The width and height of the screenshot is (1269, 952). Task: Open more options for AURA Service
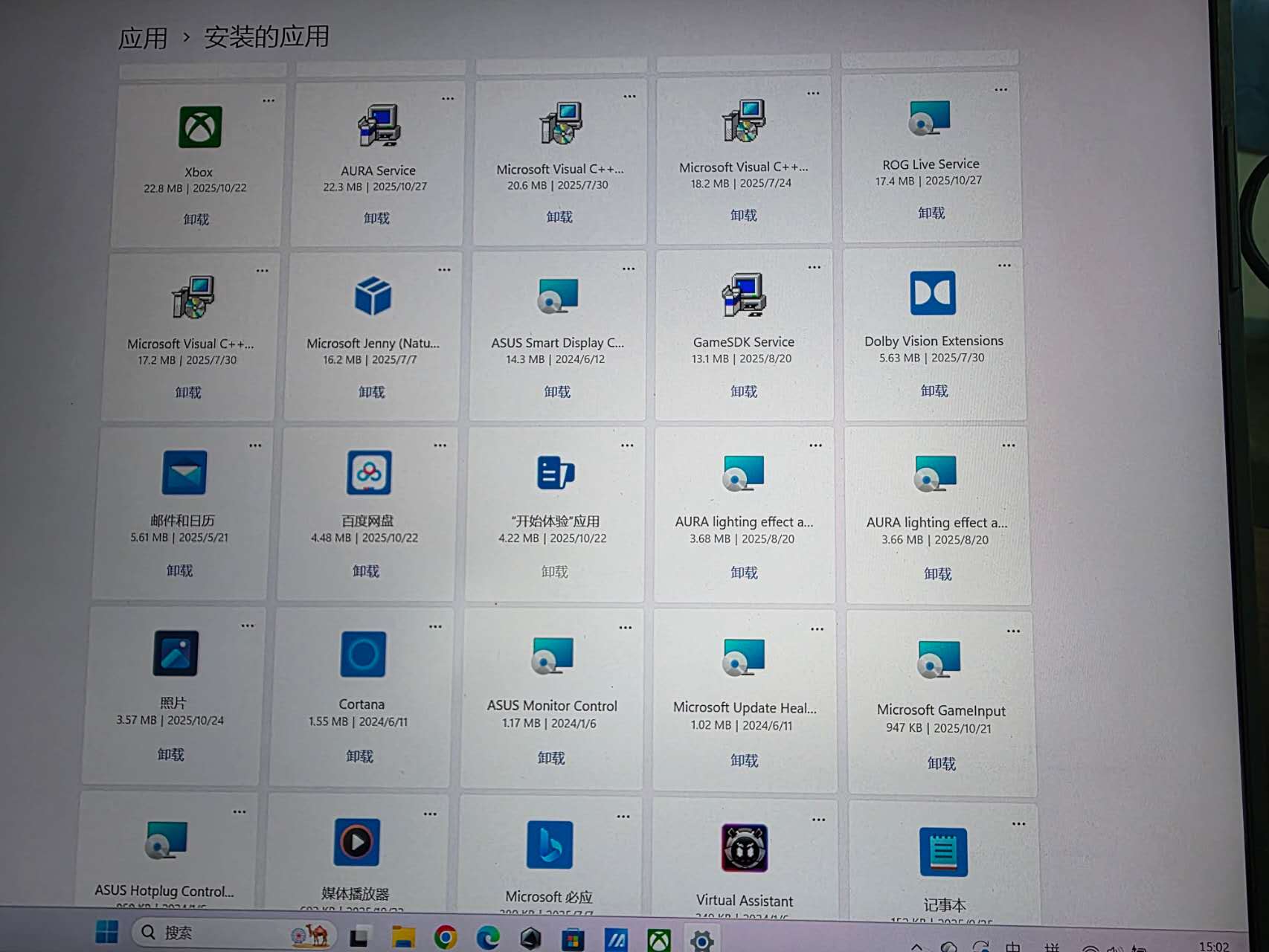pyautogui.click(x=448, y=98)
